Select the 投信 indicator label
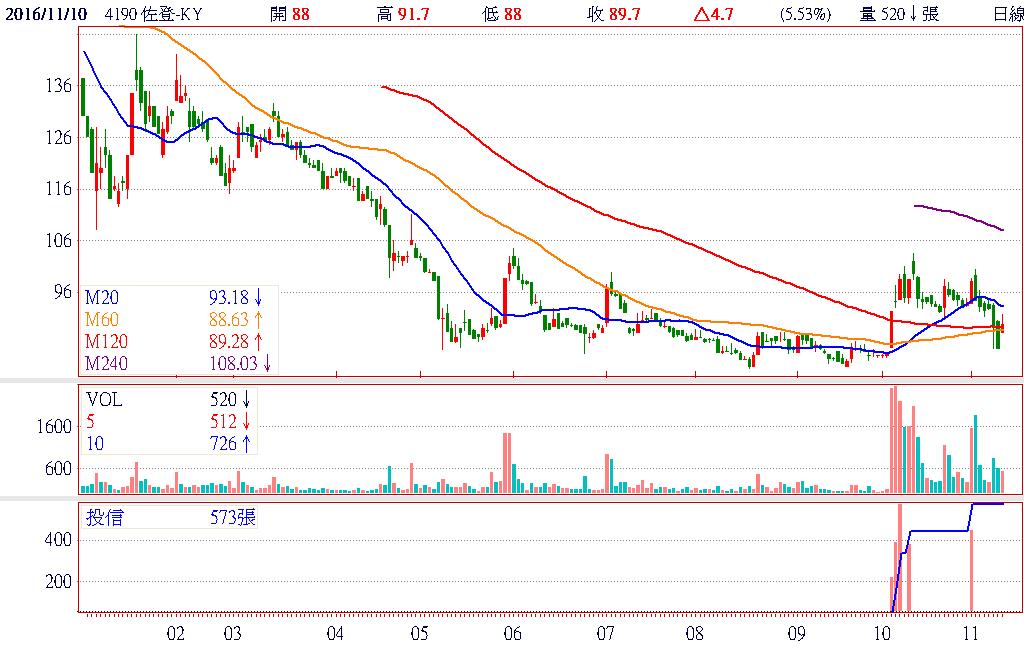This screenshot has height=662, width=1024. click(102, 518)
